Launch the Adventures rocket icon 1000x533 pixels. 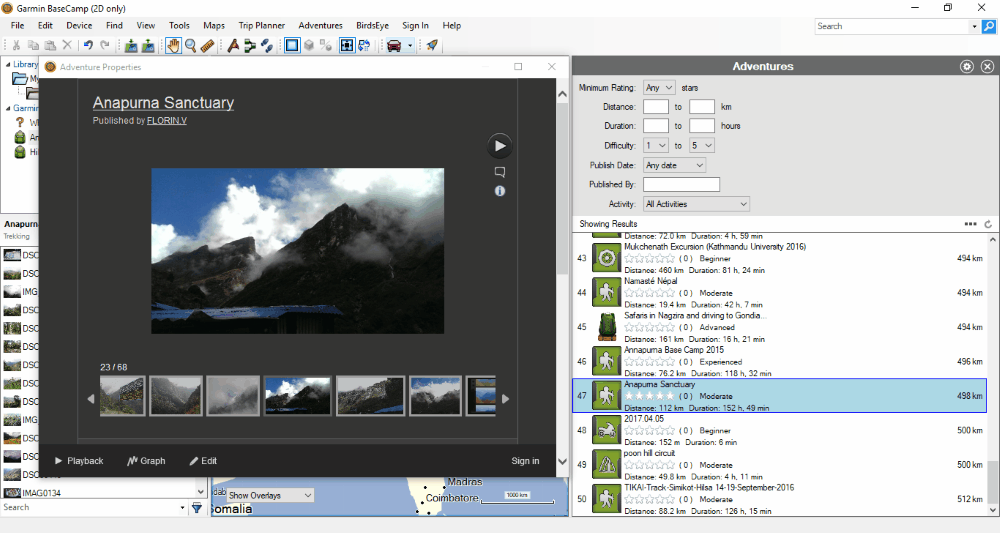tap(432, 45)
